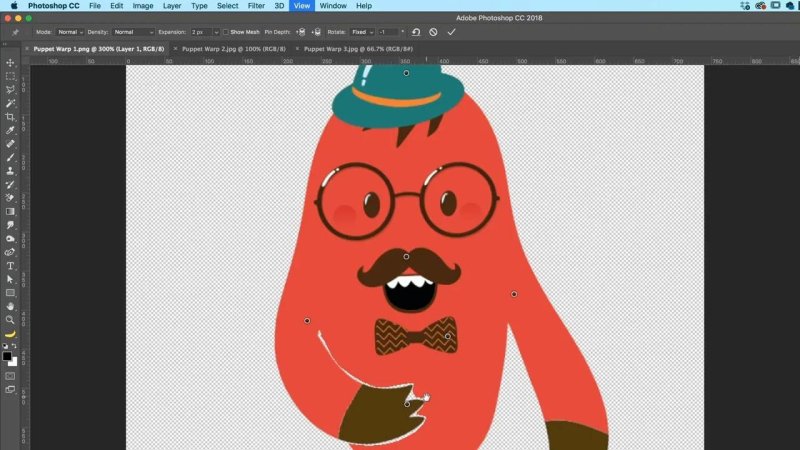Image resolution: width=800 pixels, height=450 pixels.
Task: Select the Zoom tool
Action: pos(10,320)
